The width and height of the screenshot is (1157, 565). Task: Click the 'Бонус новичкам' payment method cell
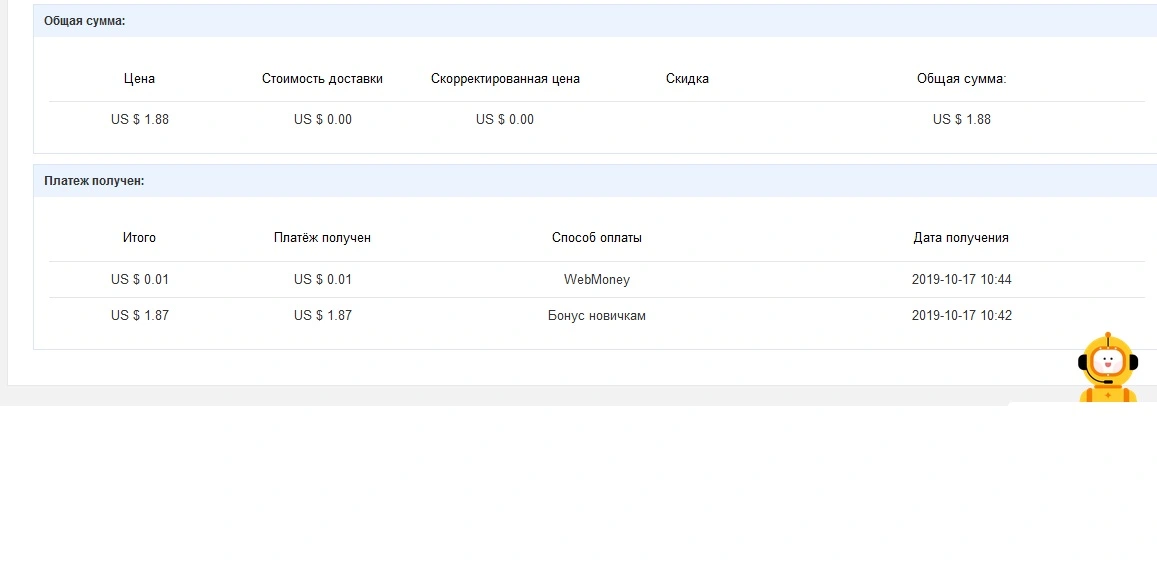pos(597,316)
